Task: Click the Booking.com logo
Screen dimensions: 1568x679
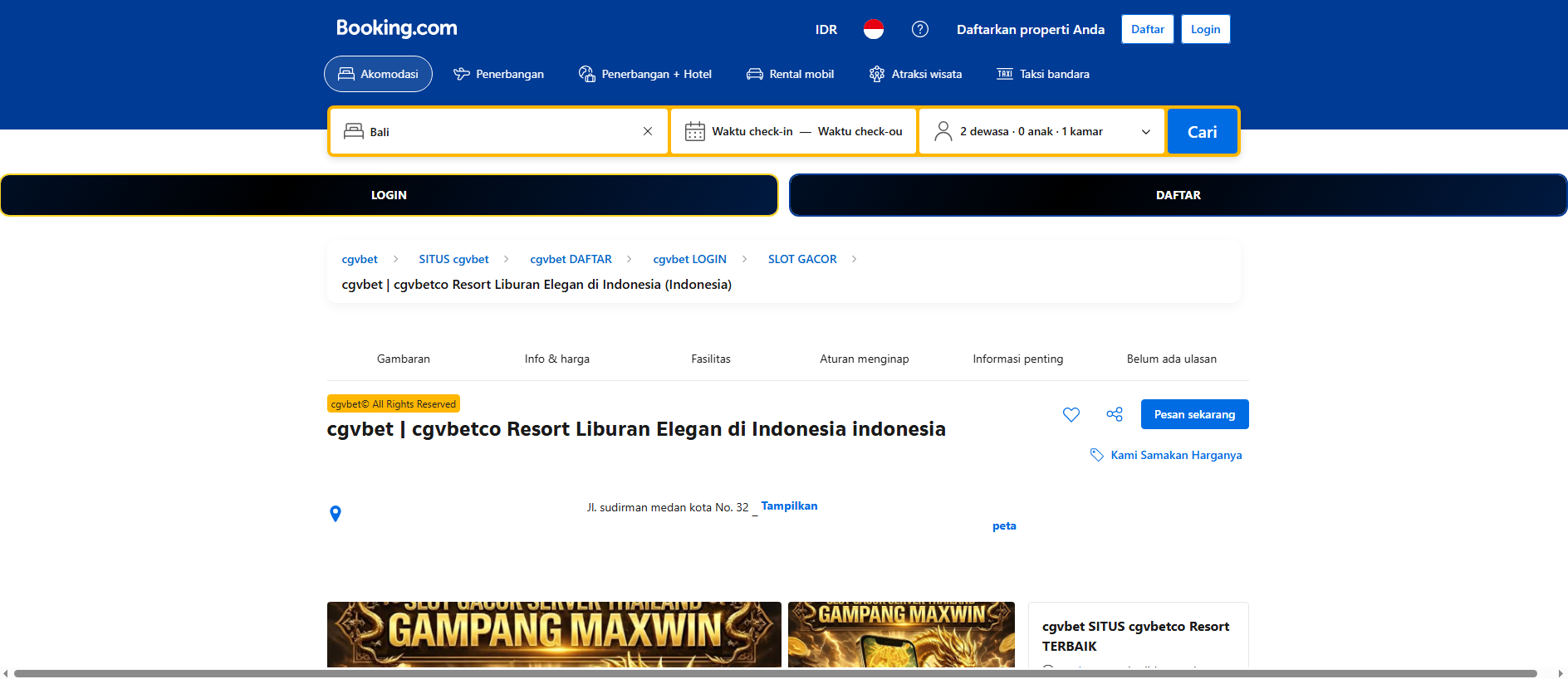Action: click(396, 28)
